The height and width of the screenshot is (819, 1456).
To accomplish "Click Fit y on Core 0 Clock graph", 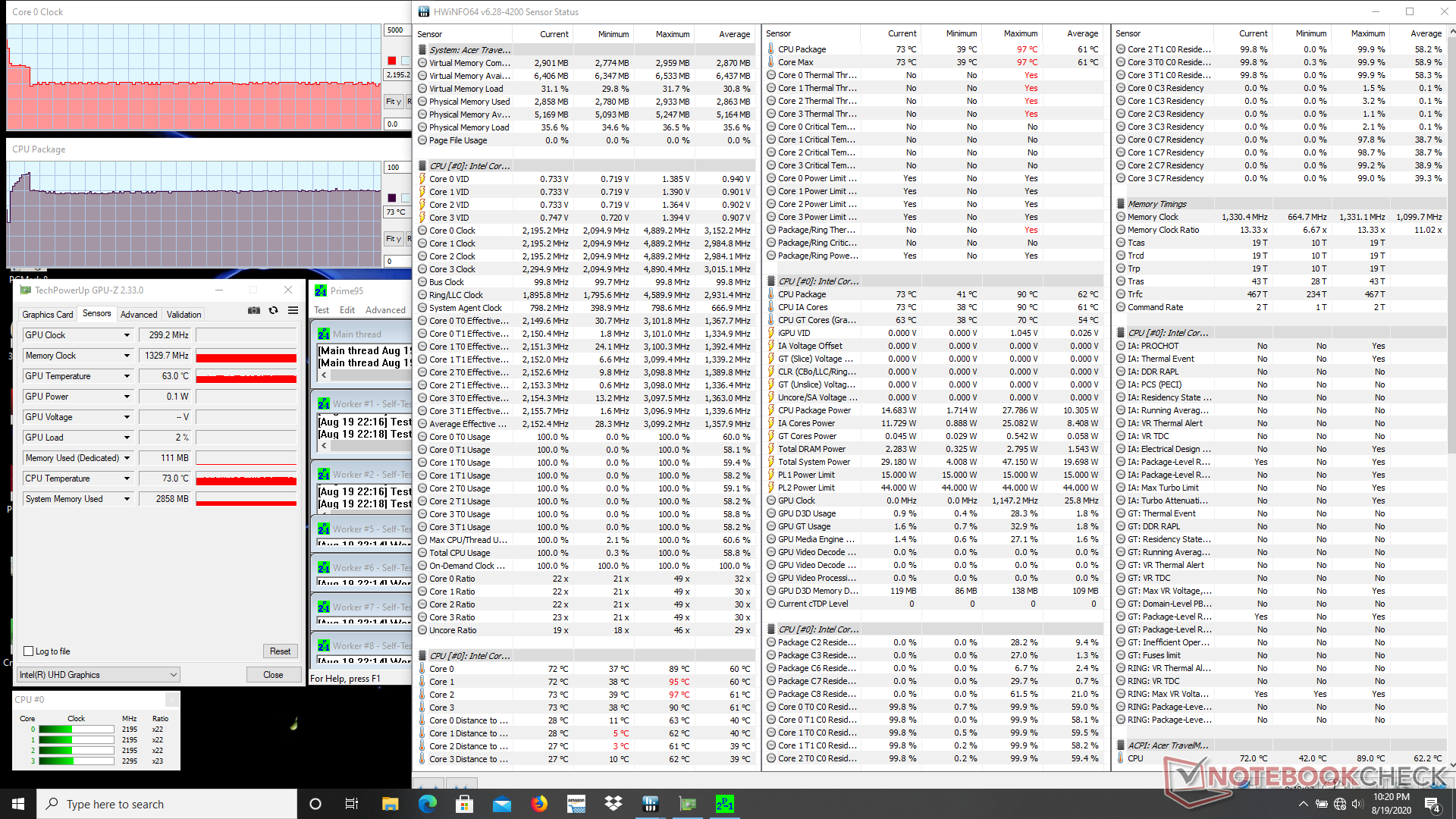I will pos(393,102).
